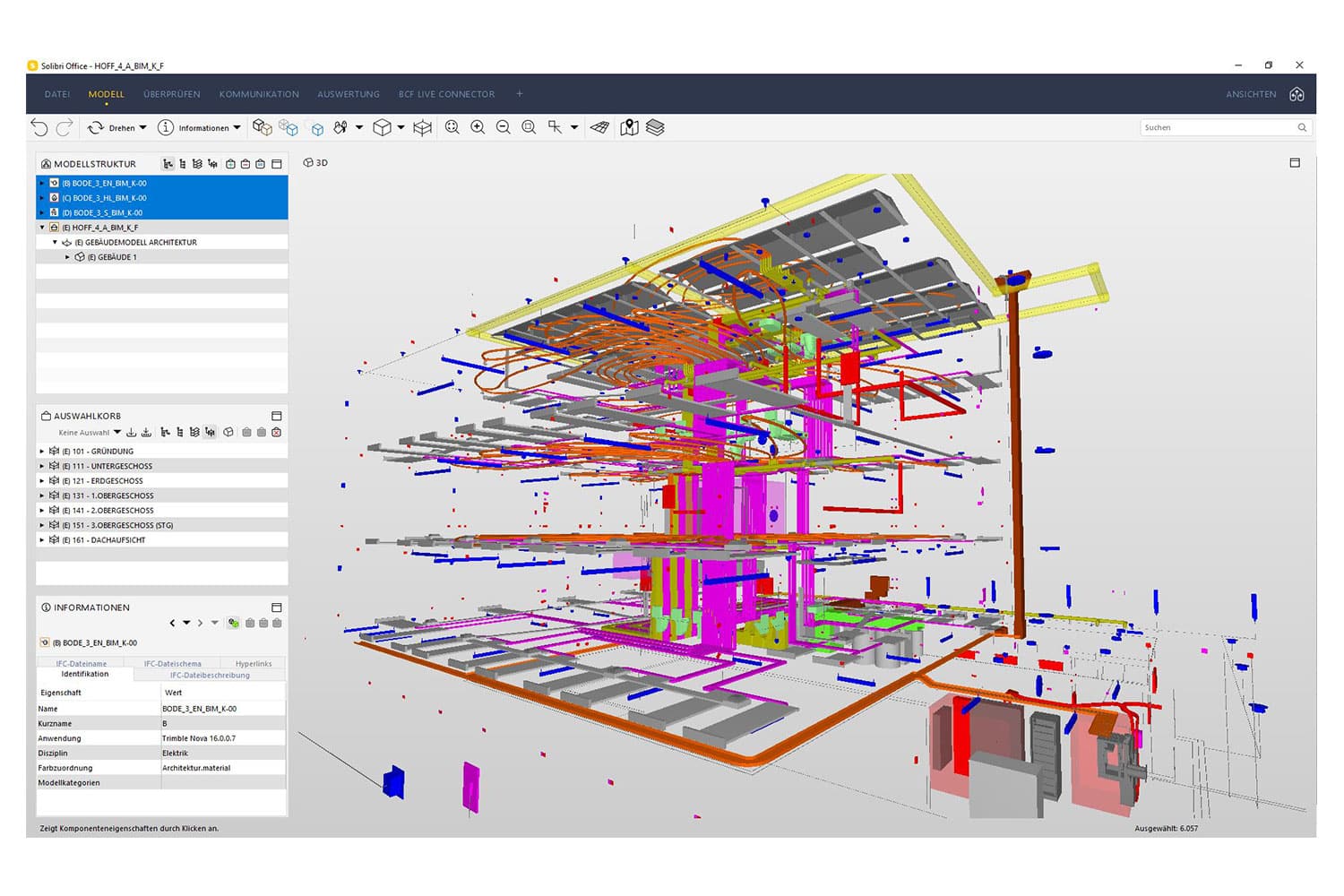Viewport: 1344px width, 896px height.
Task: Click the wireframe box section icon
Action: (423, 127)
